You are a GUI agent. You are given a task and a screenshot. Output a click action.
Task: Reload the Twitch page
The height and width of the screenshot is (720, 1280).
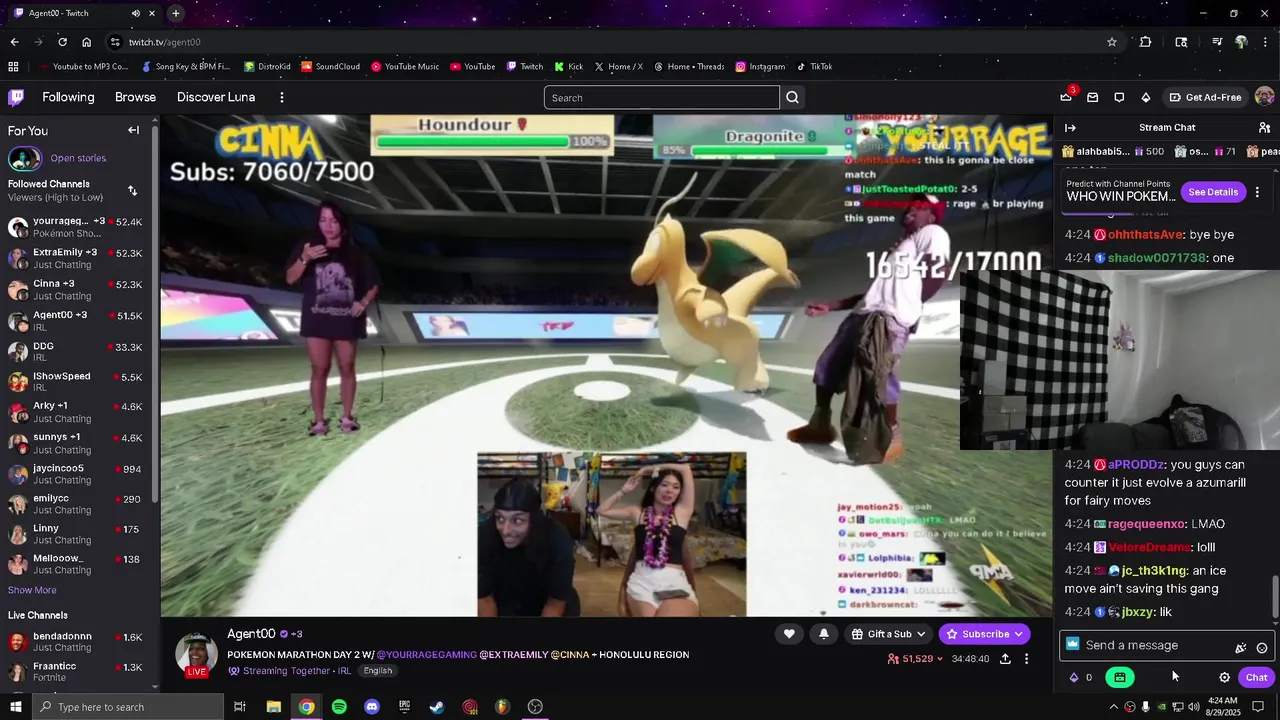pos(62,42)
